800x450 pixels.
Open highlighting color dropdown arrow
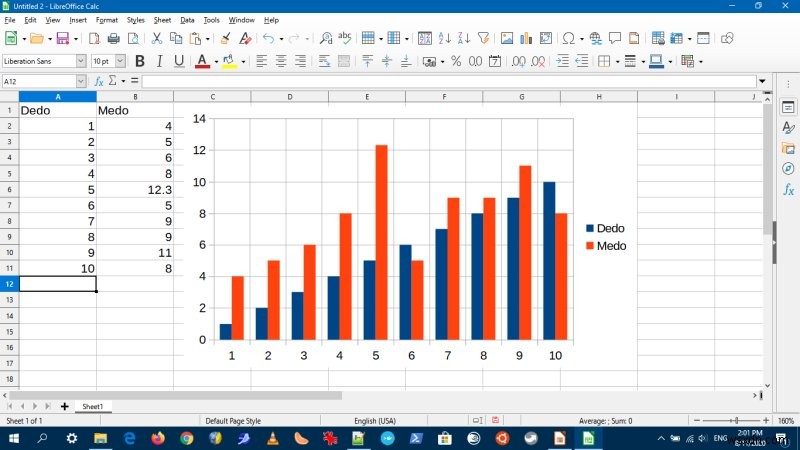click(243, 62)
